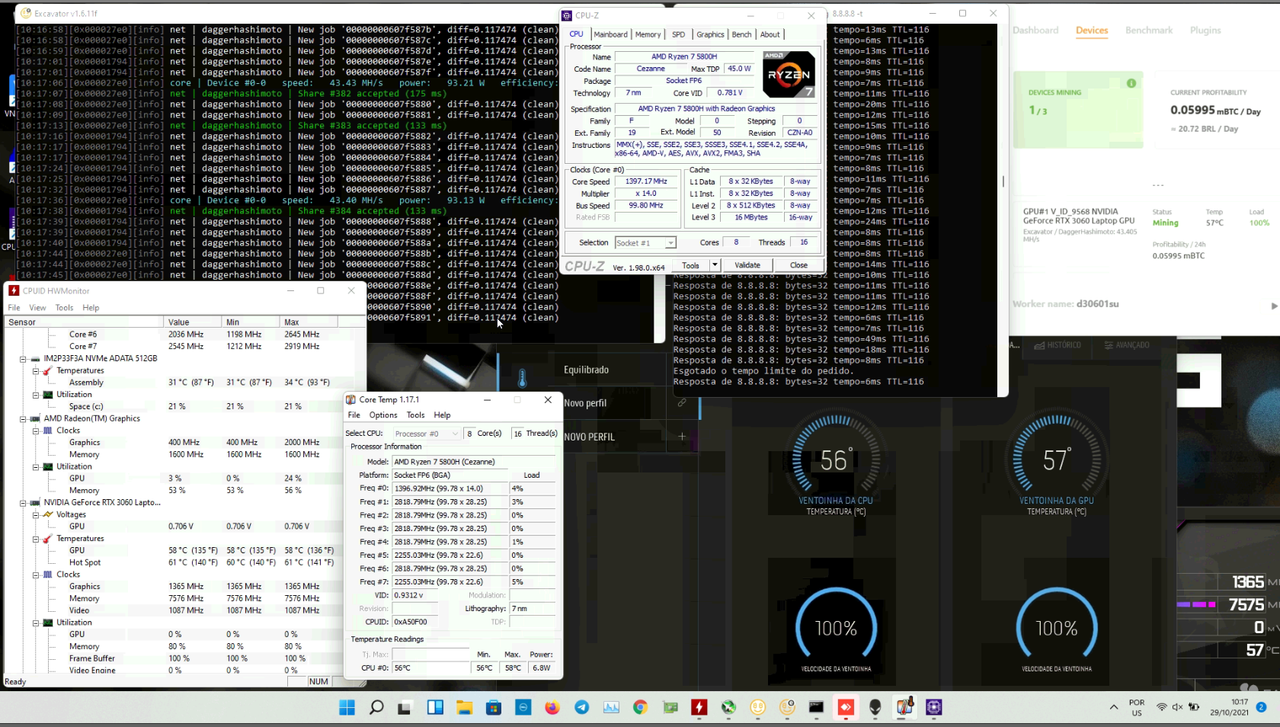
Task: Select the Equilibrado thermal profile
Action: [x=586, y=370]
